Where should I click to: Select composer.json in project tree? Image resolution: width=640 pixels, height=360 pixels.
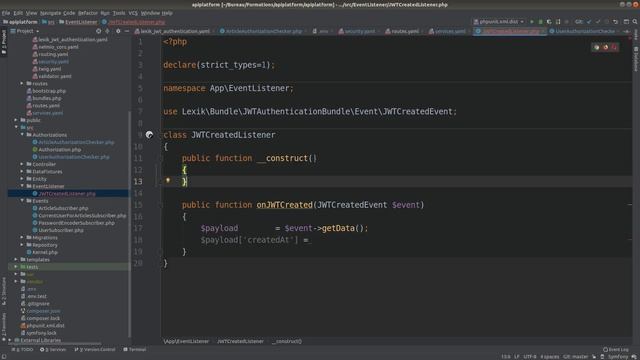click(x=43, y=311)
